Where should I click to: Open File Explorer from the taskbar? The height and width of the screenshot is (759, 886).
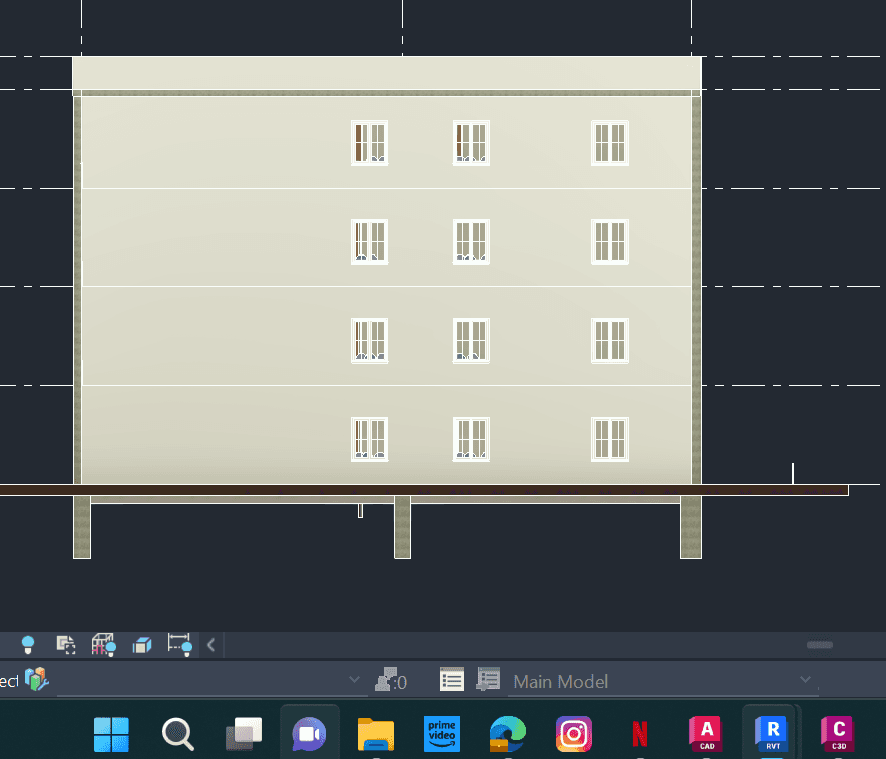(376, 735)
